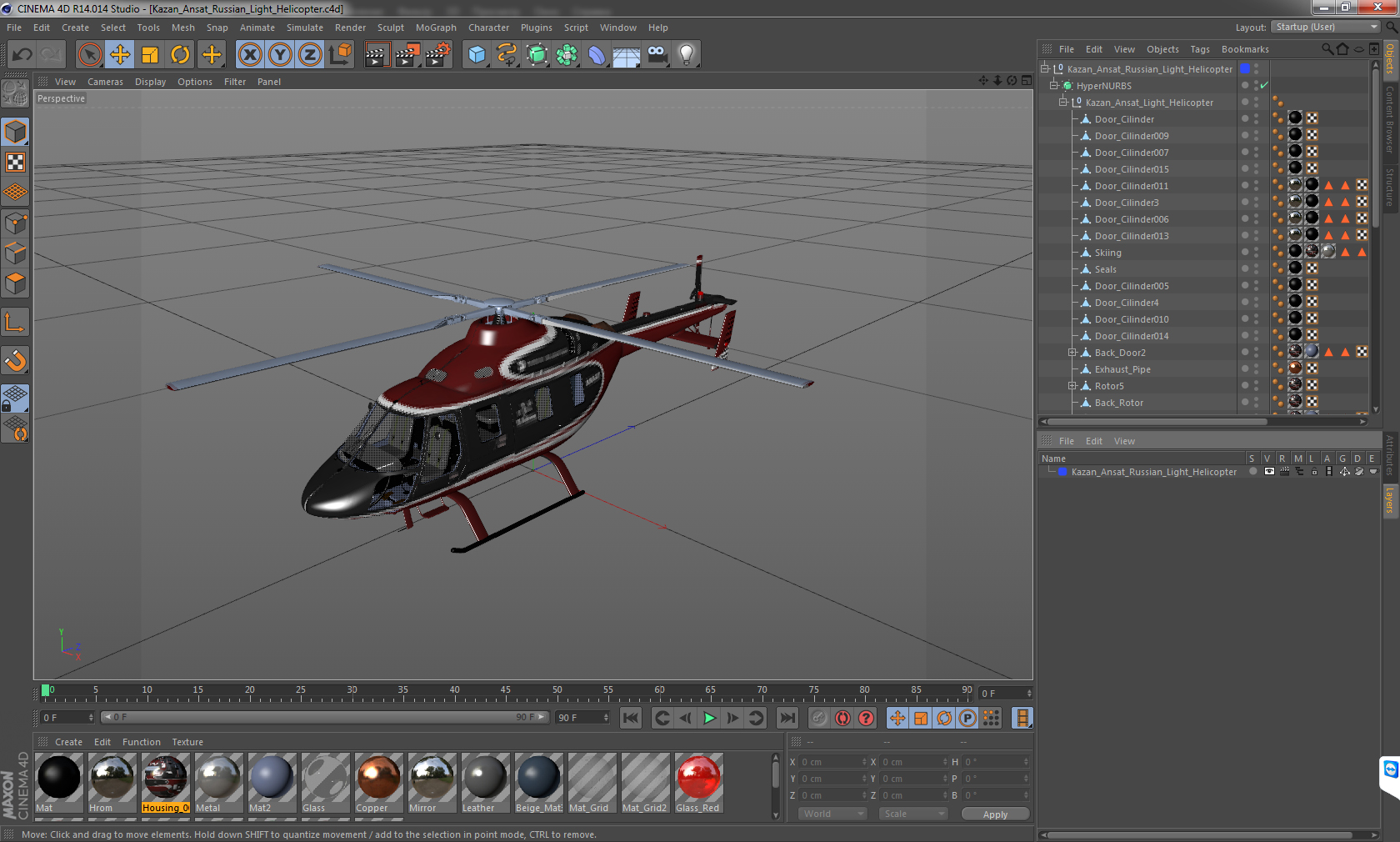Click the Apply coordinates button

click(995, 814)
